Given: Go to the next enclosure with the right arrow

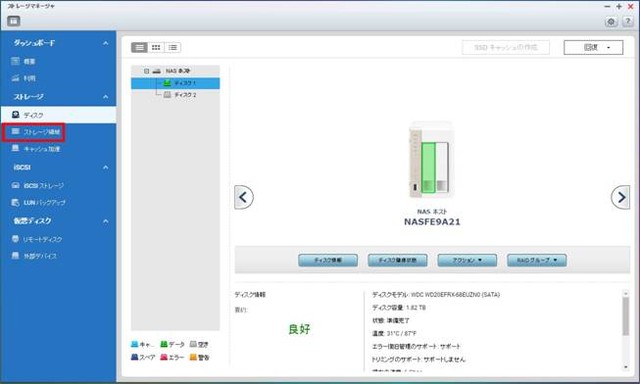Looking at the screenshot, I should pos(620,197).
